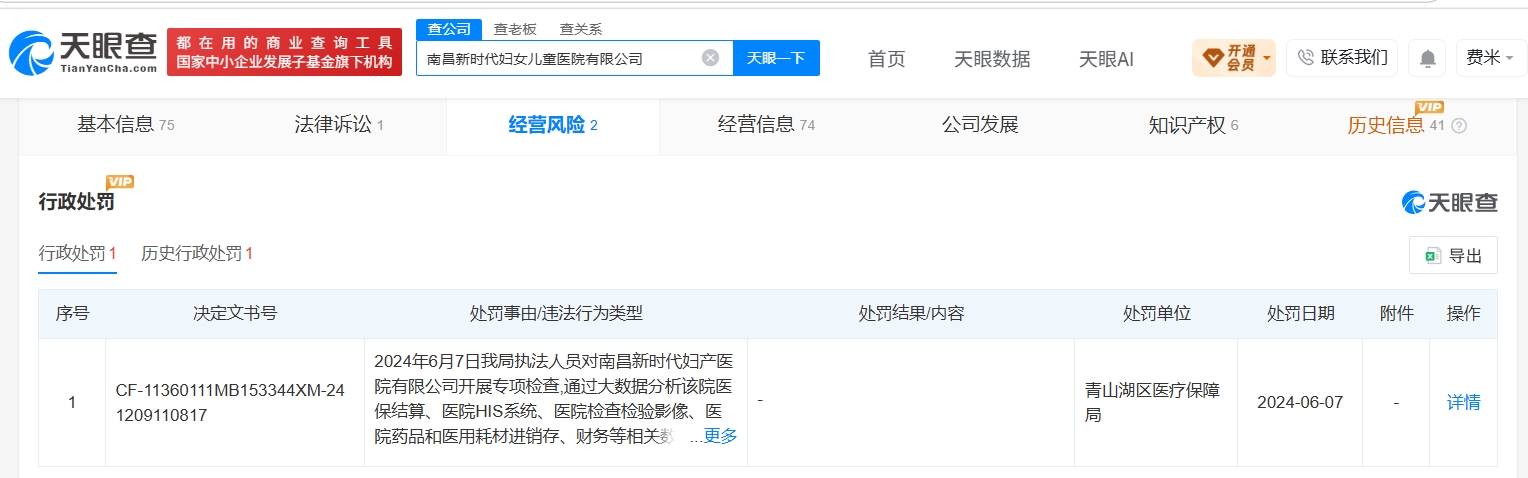Go to 天眼数据 in the top navigation
Screen dimensions: 1528x478
(992, 59)
